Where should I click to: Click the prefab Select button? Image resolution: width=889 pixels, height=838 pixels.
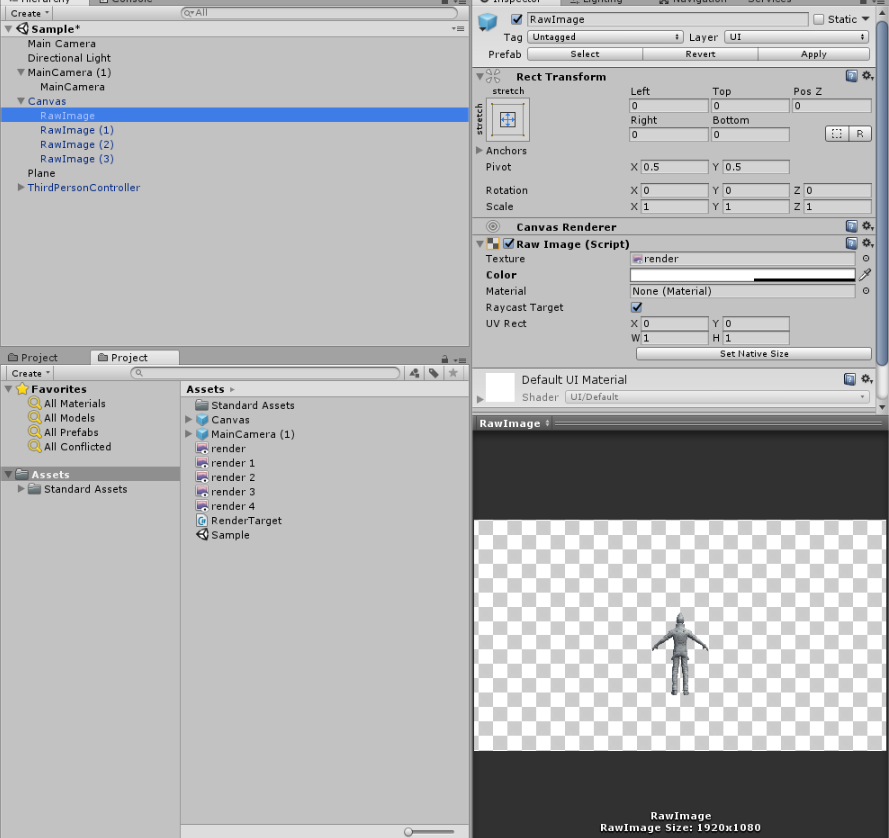[x=585, y=54]
